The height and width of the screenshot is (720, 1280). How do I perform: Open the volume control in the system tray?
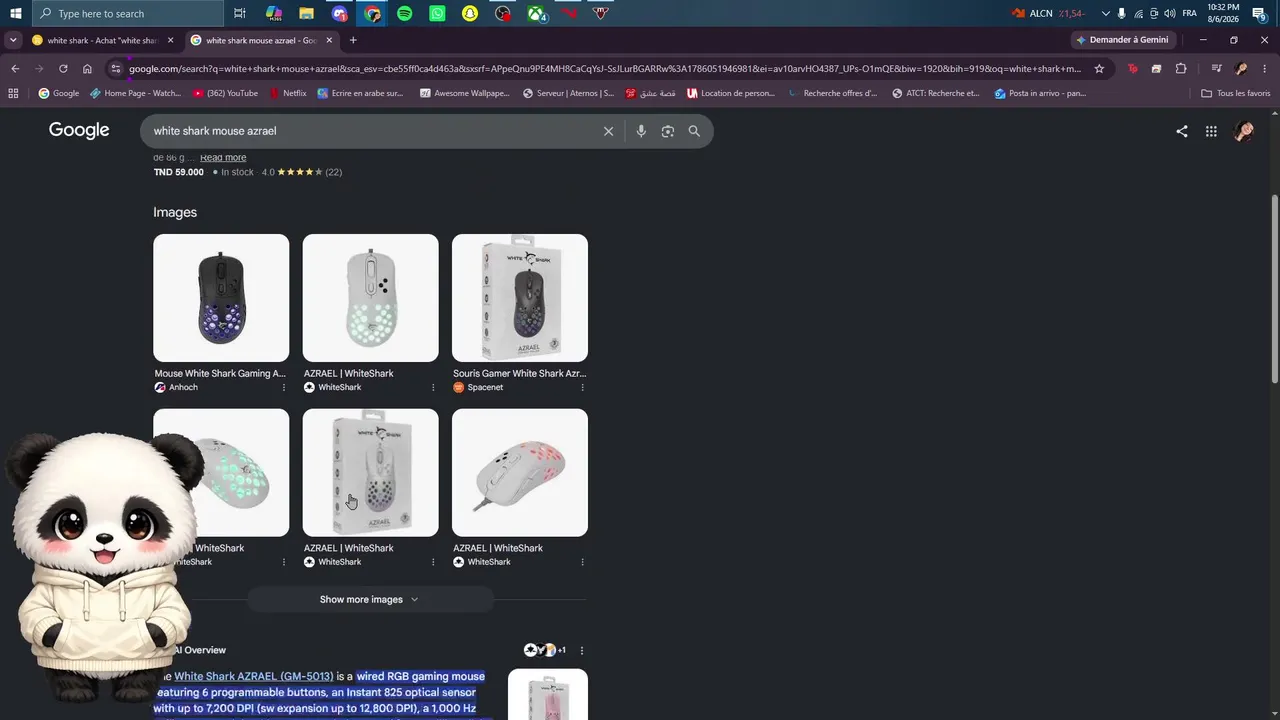[1170, 13]
